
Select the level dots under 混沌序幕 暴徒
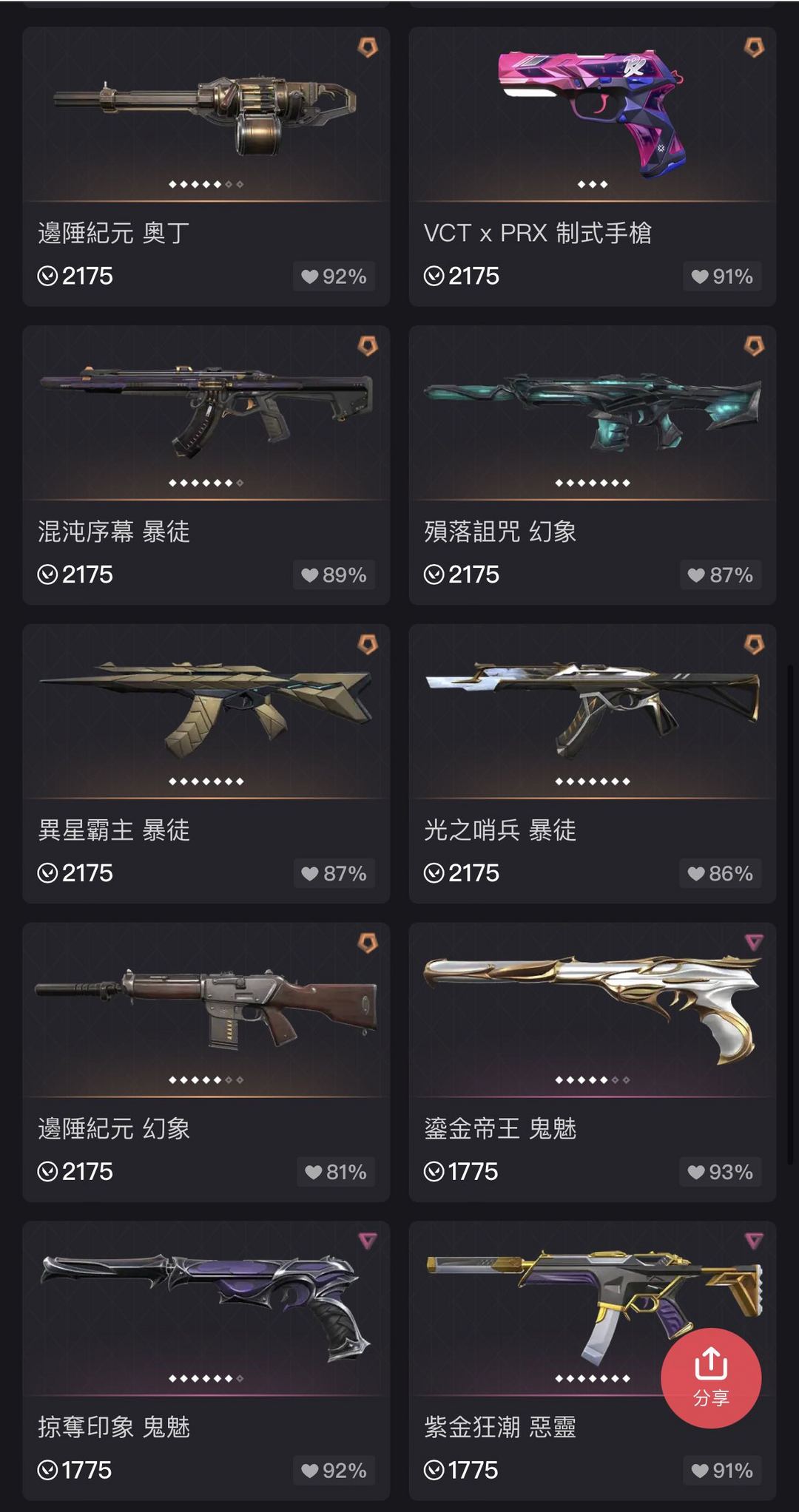pos(206,483)
